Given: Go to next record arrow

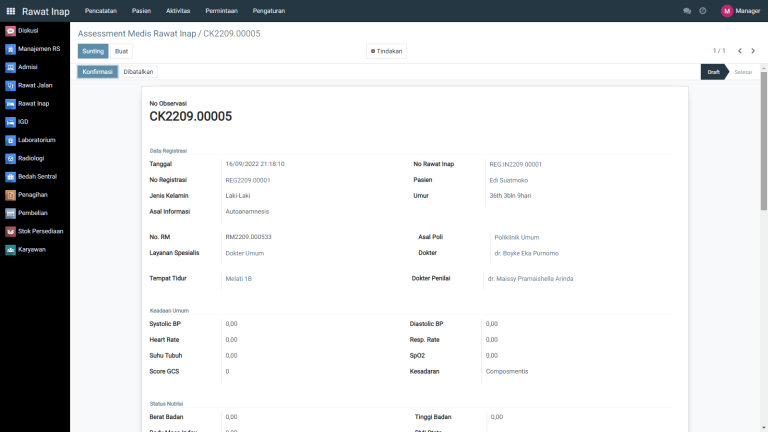Looking at the screenshot, I should (753, 51).
